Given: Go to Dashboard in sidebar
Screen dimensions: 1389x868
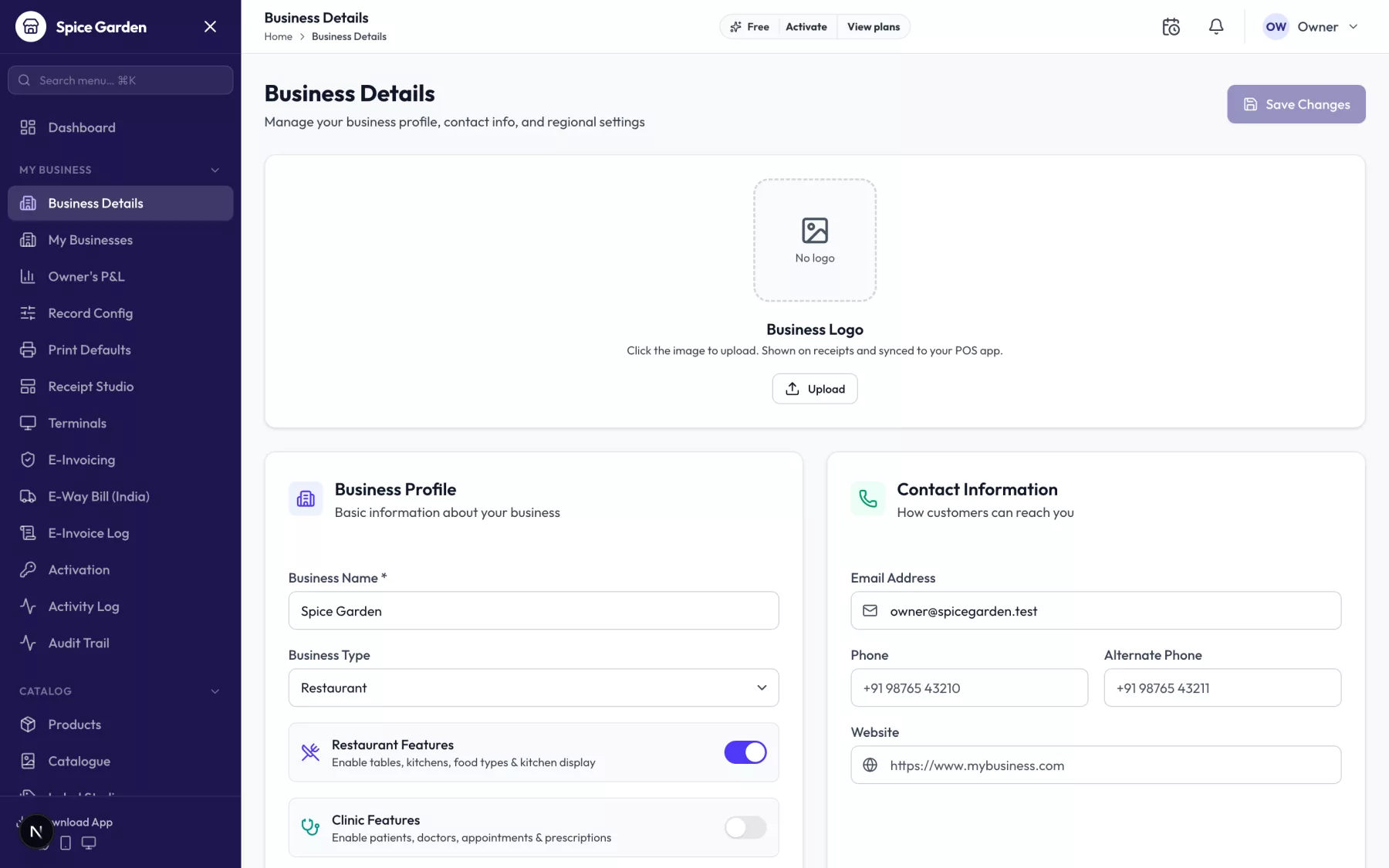Looking at the screenshot, I should pyautogui.click(x=120, y=127).
